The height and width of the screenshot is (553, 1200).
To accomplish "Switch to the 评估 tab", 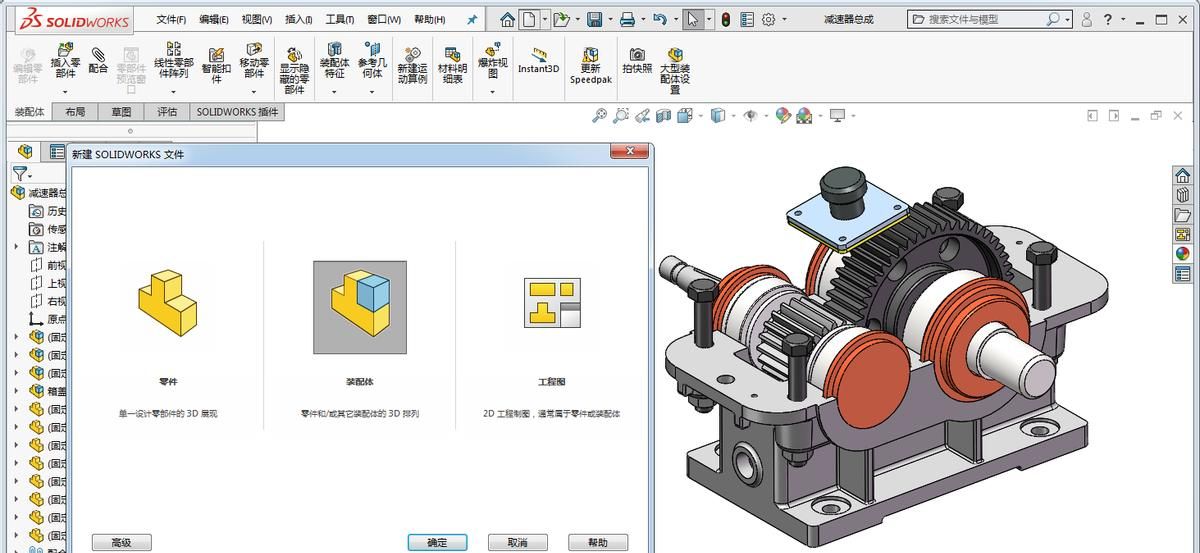I will pyautogui.click(x=167, y=112).
